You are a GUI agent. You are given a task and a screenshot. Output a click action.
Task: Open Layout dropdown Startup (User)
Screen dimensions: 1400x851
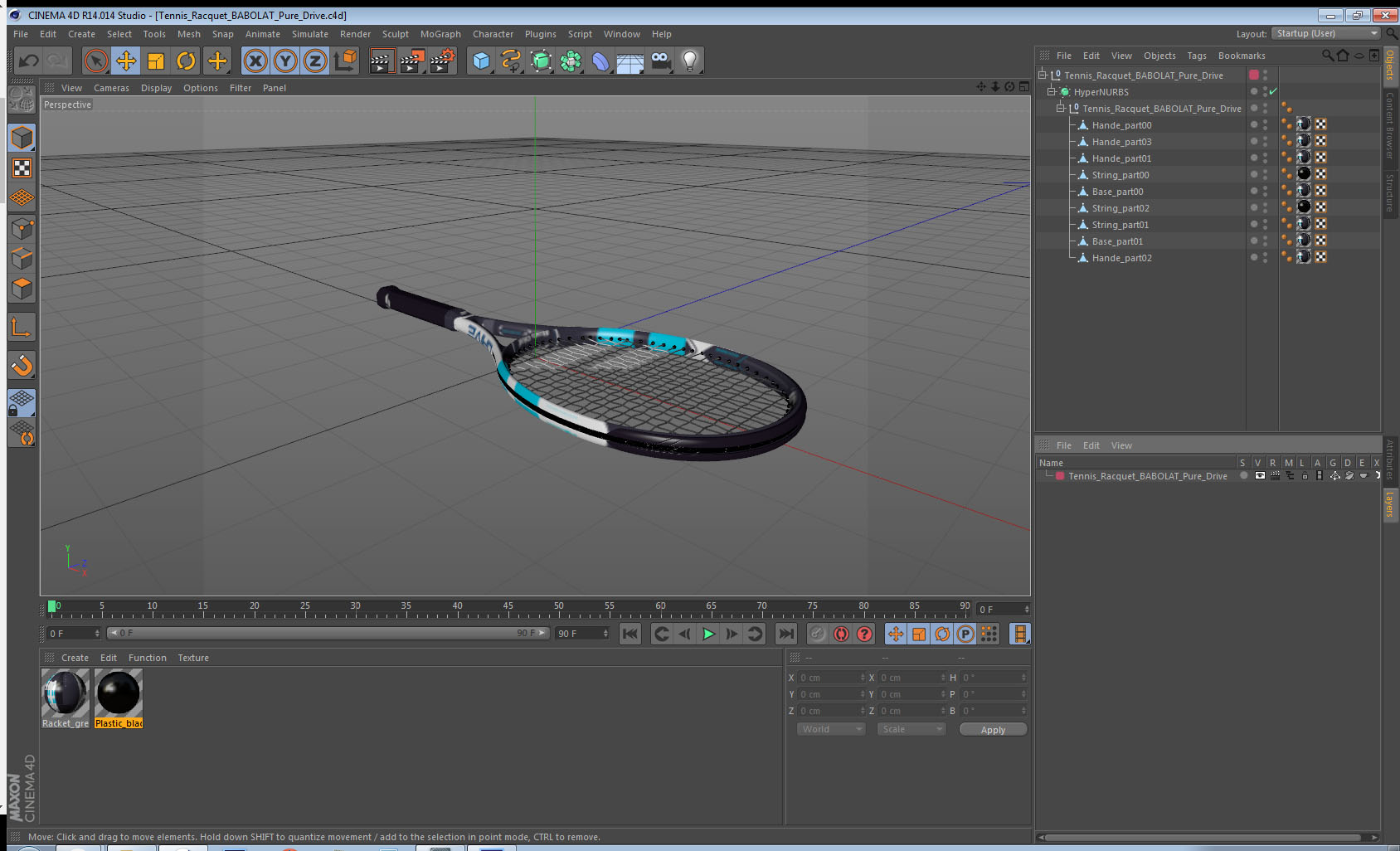pyautogui.click(x=1327, y=33)
